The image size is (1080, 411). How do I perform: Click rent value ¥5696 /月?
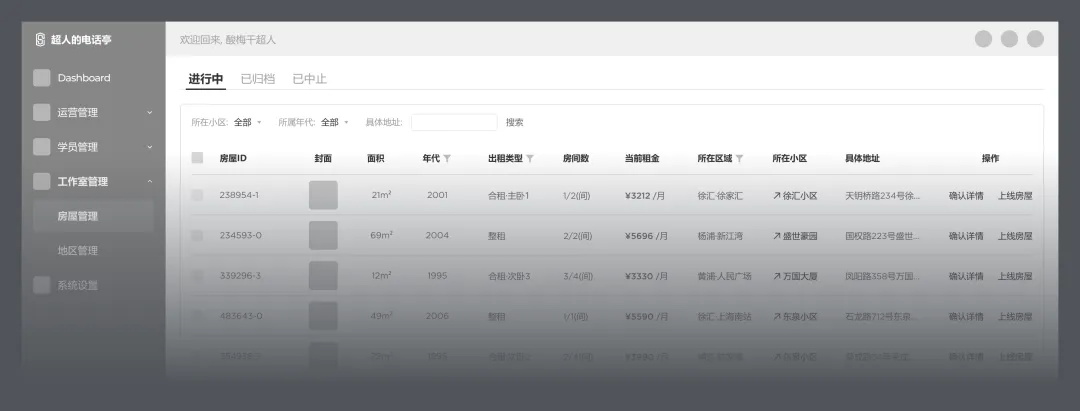point(645,235)
